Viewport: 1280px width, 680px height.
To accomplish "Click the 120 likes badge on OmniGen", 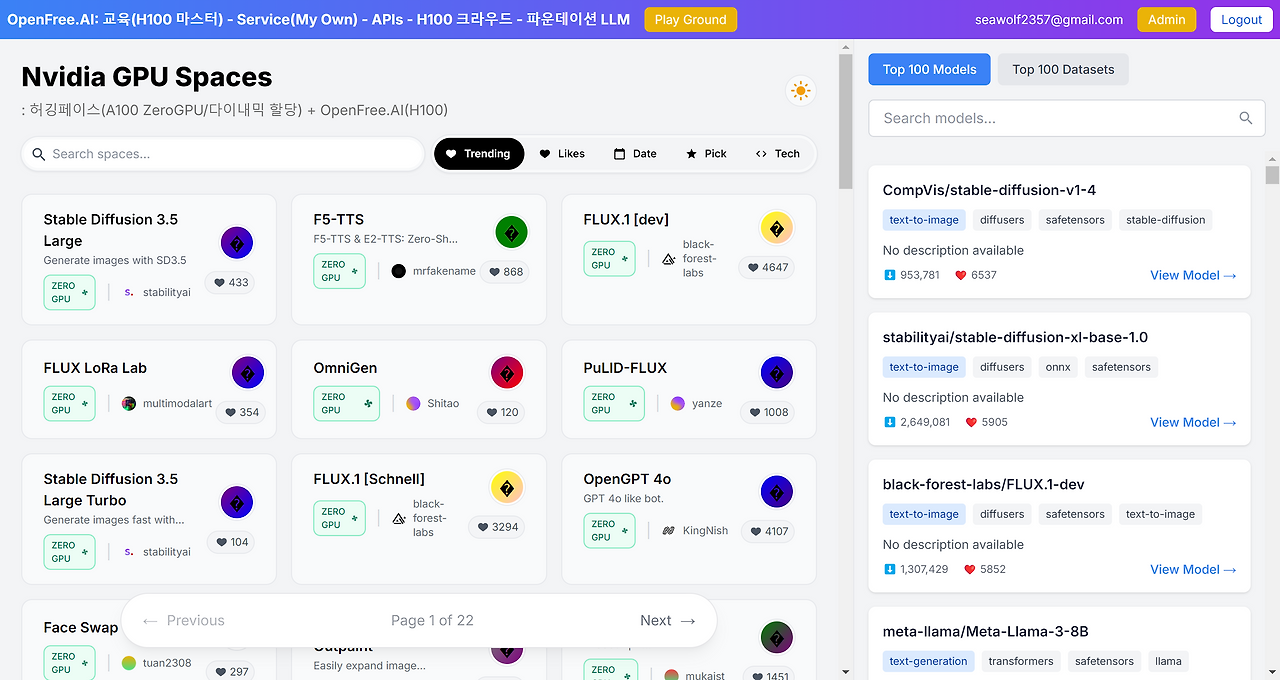I will tap(503, 412).
